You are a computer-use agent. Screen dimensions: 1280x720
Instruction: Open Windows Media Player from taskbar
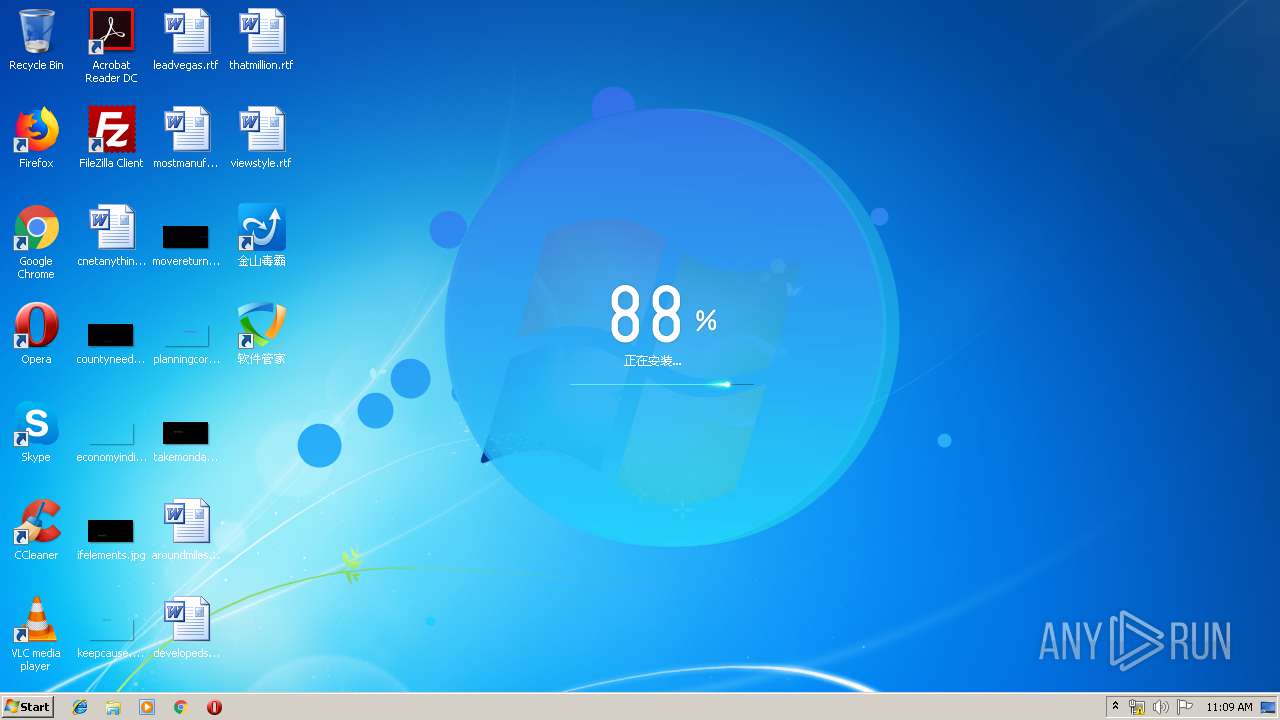[x=147, y=707]
